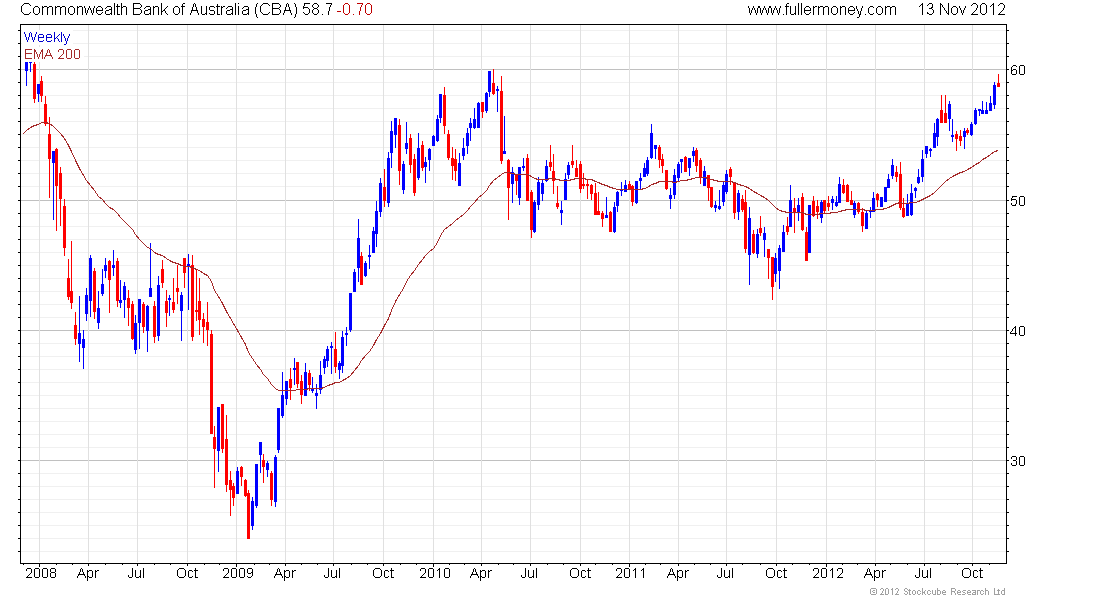Select the 40 price axis label
Image resolution: width=1100 pixels, height=600 pixels.
[1017, 331]
